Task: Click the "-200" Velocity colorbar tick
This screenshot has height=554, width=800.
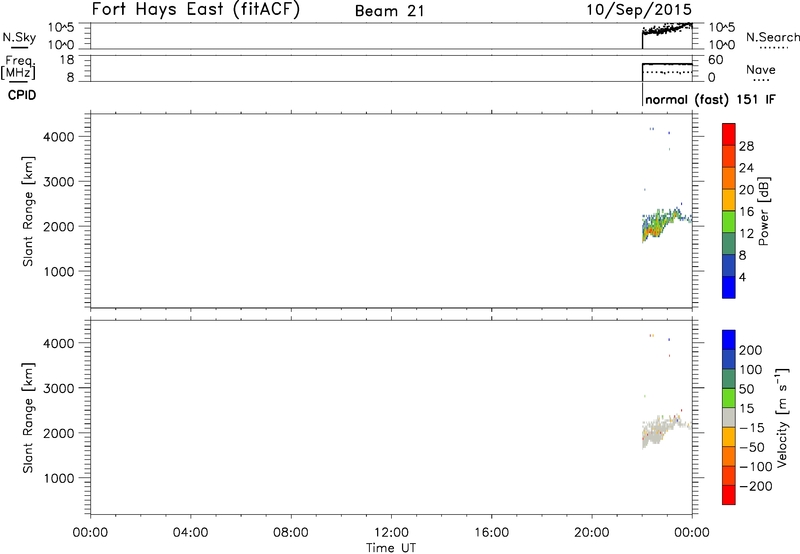Action: tap(756, 486)
